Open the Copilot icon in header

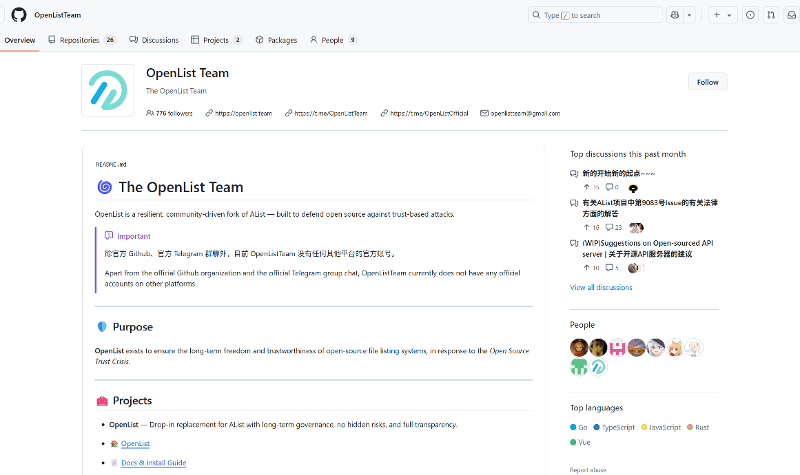coord(674,15)
